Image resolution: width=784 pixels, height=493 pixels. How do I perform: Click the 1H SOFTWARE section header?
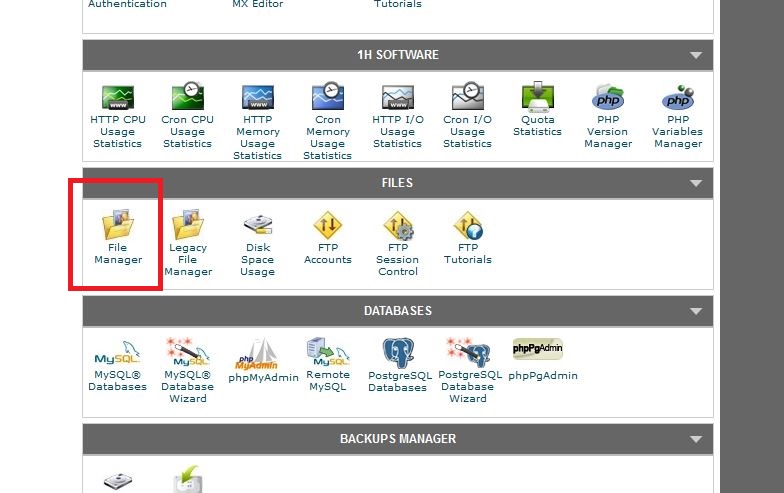pyautogui.click(x=398, y=55)
